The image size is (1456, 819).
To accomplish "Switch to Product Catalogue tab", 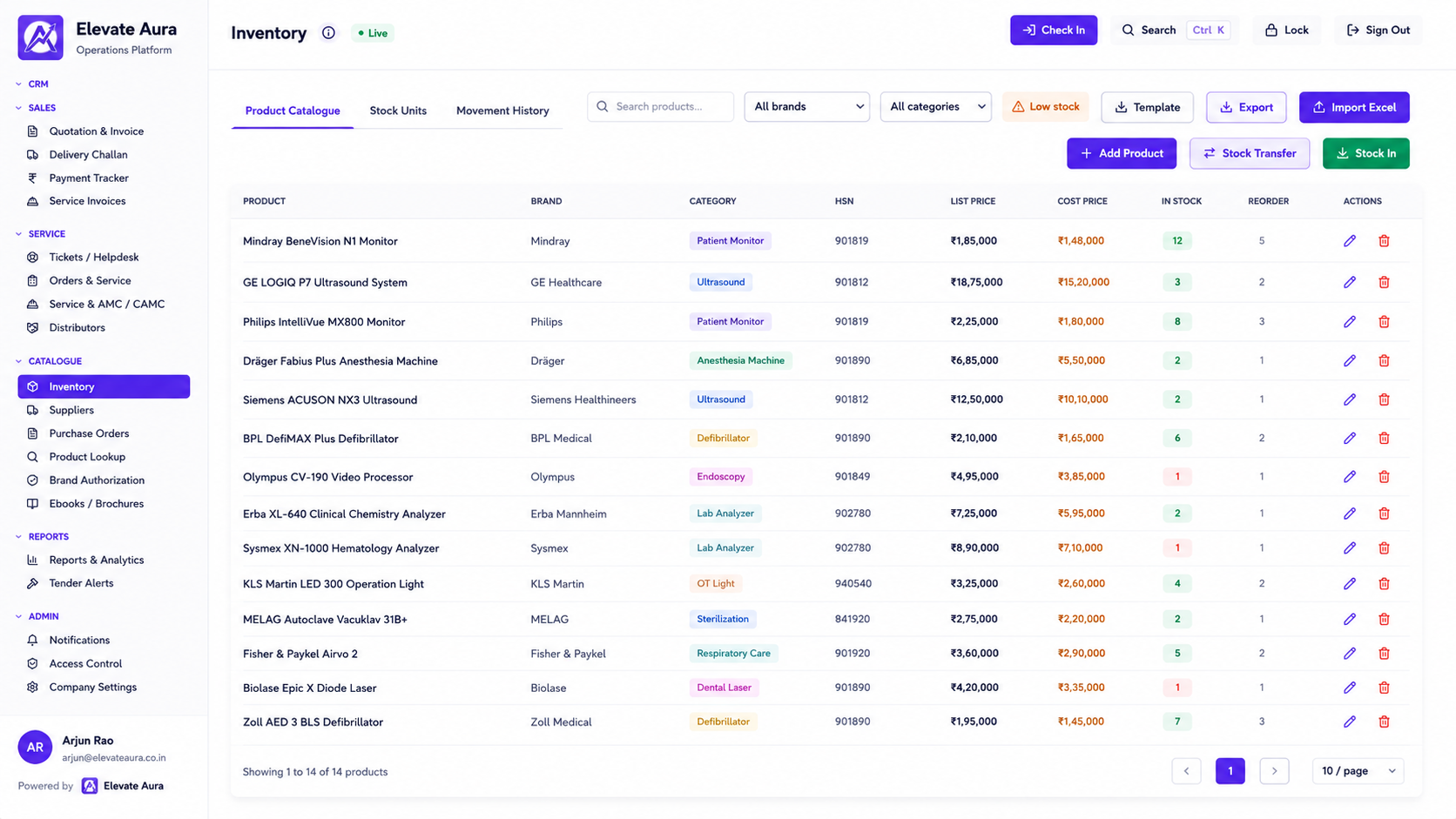I will (x=293, y=111).
